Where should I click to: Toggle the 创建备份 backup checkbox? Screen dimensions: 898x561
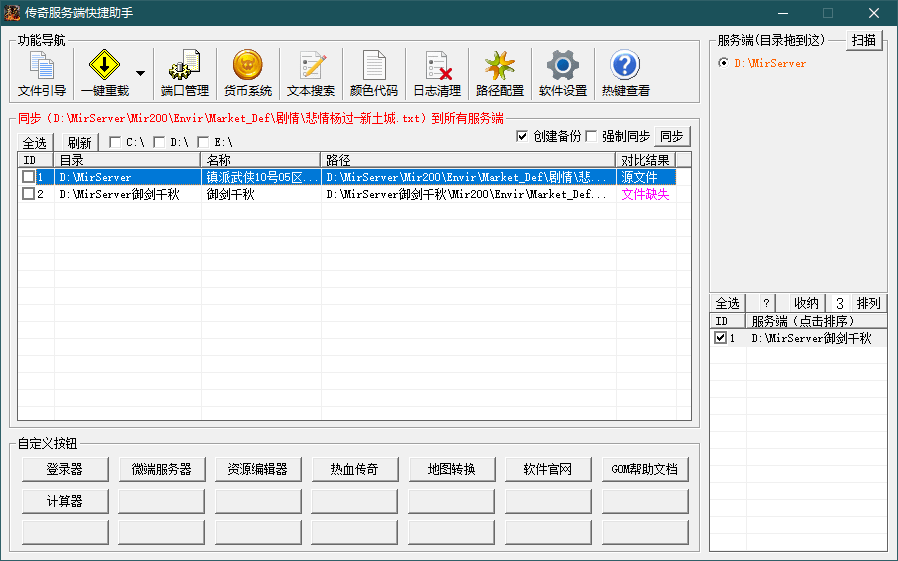[x=522, y=136]
